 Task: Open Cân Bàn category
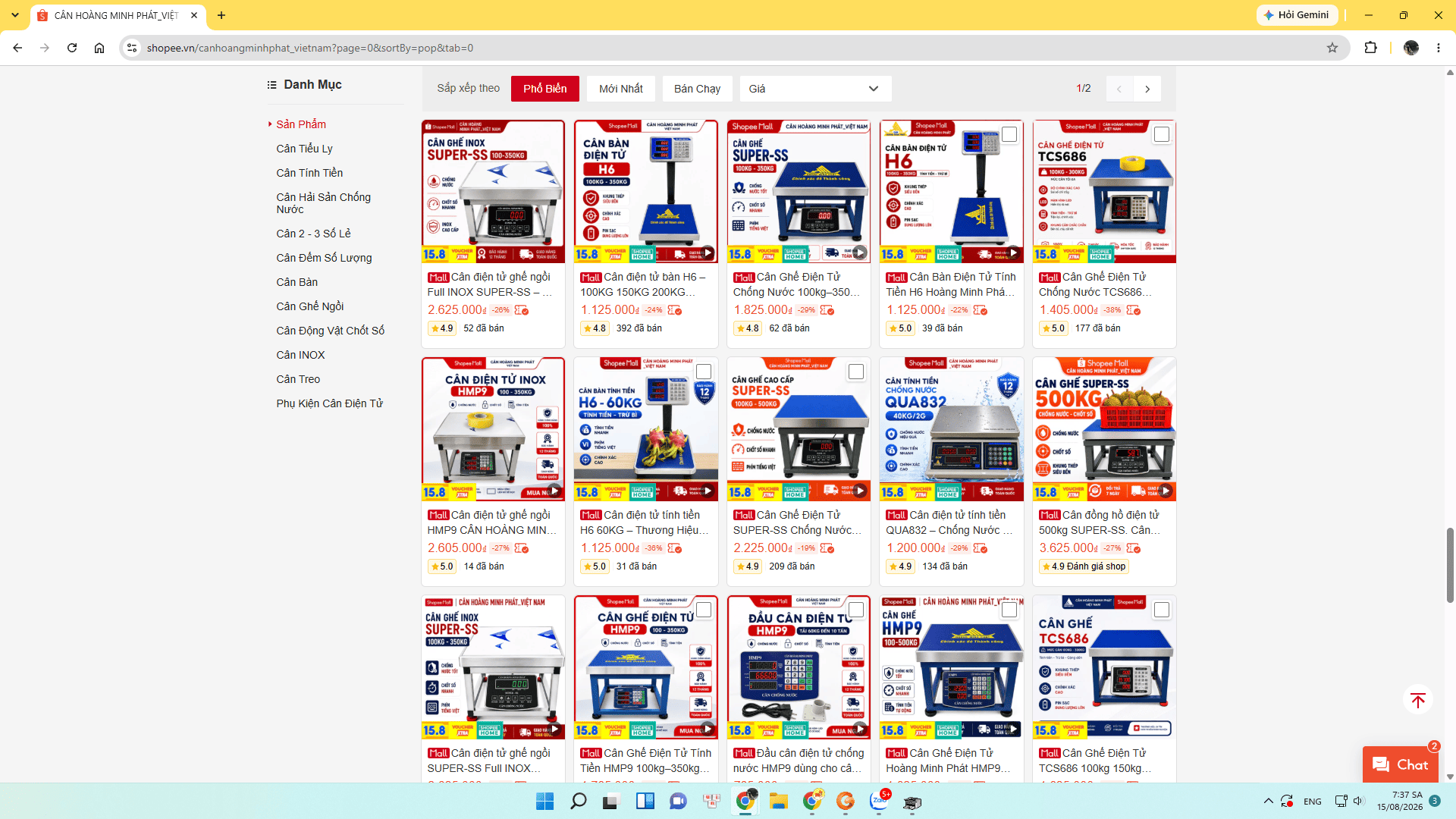click(297, 282)
